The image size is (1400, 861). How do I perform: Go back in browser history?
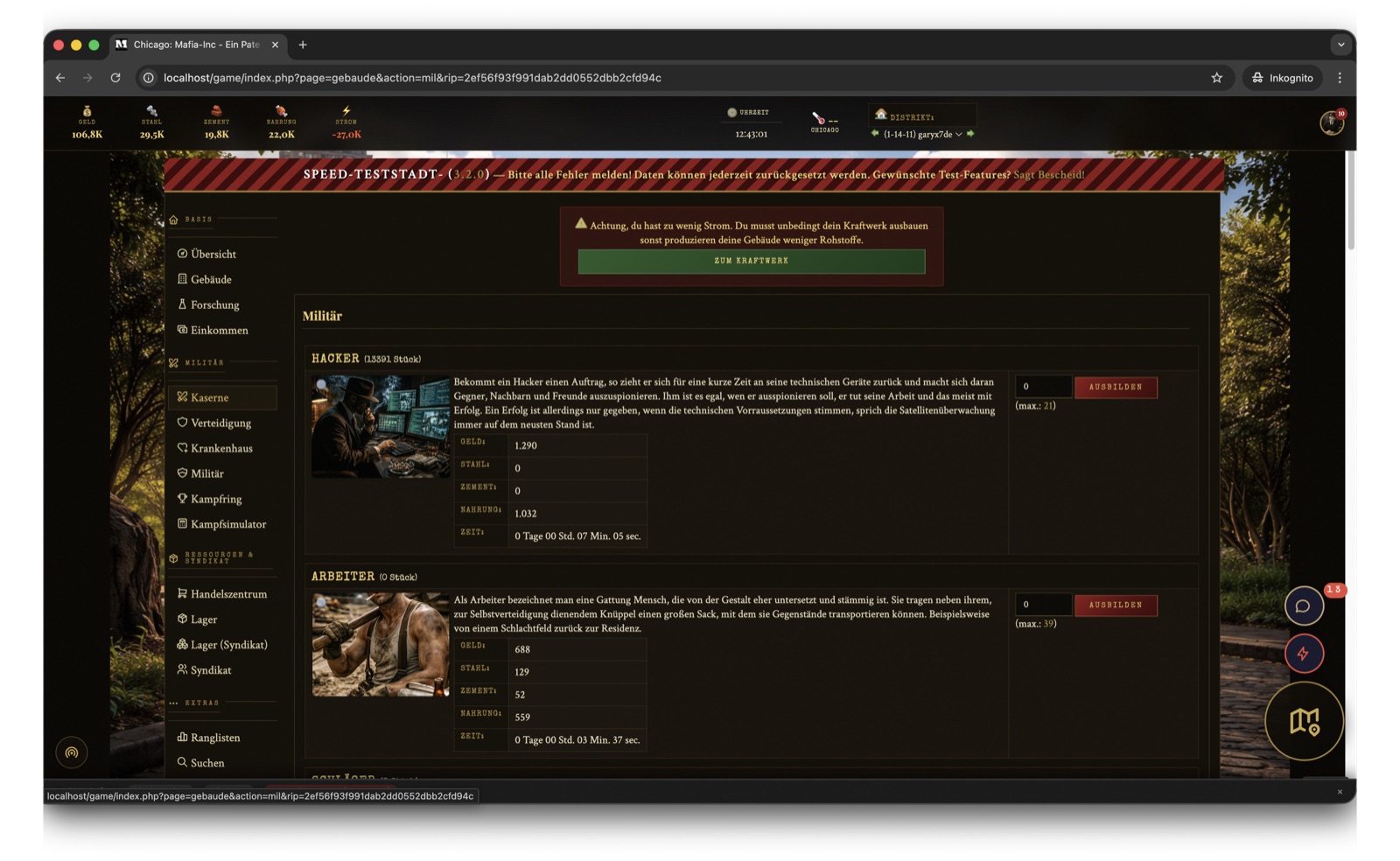[60, 78]
